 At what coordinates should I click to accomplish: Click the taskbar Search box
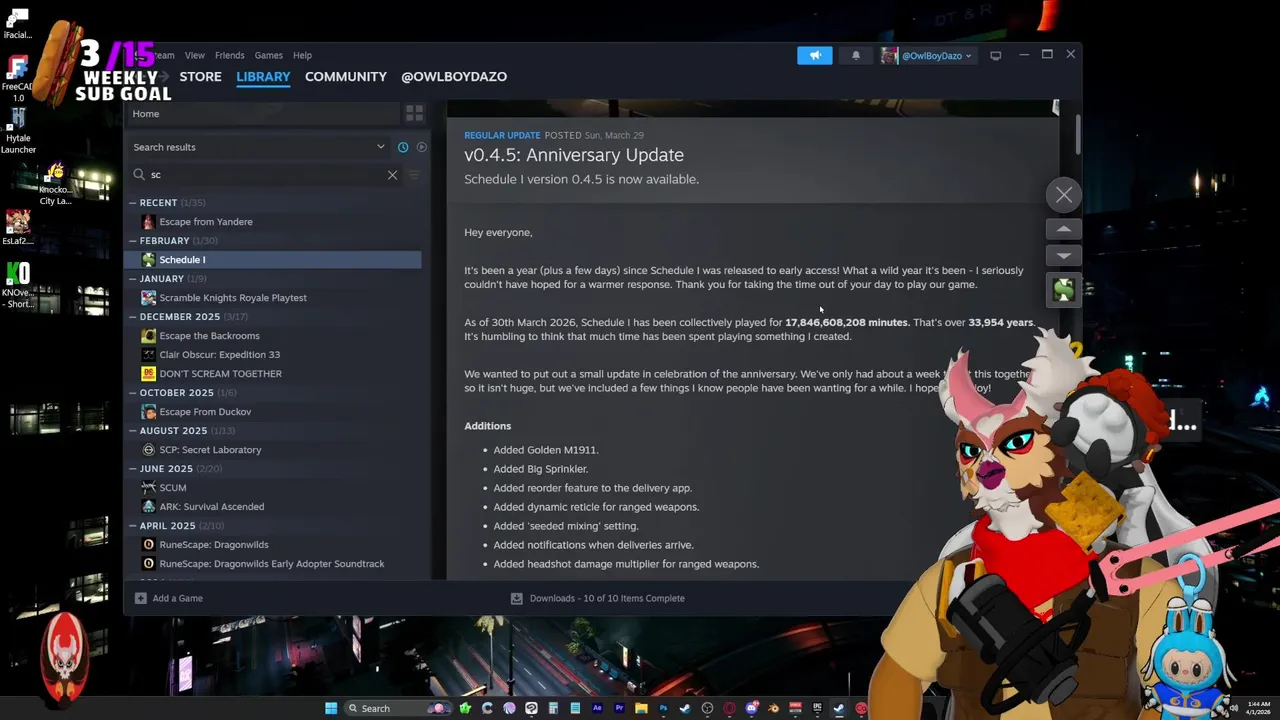[397, 708]
